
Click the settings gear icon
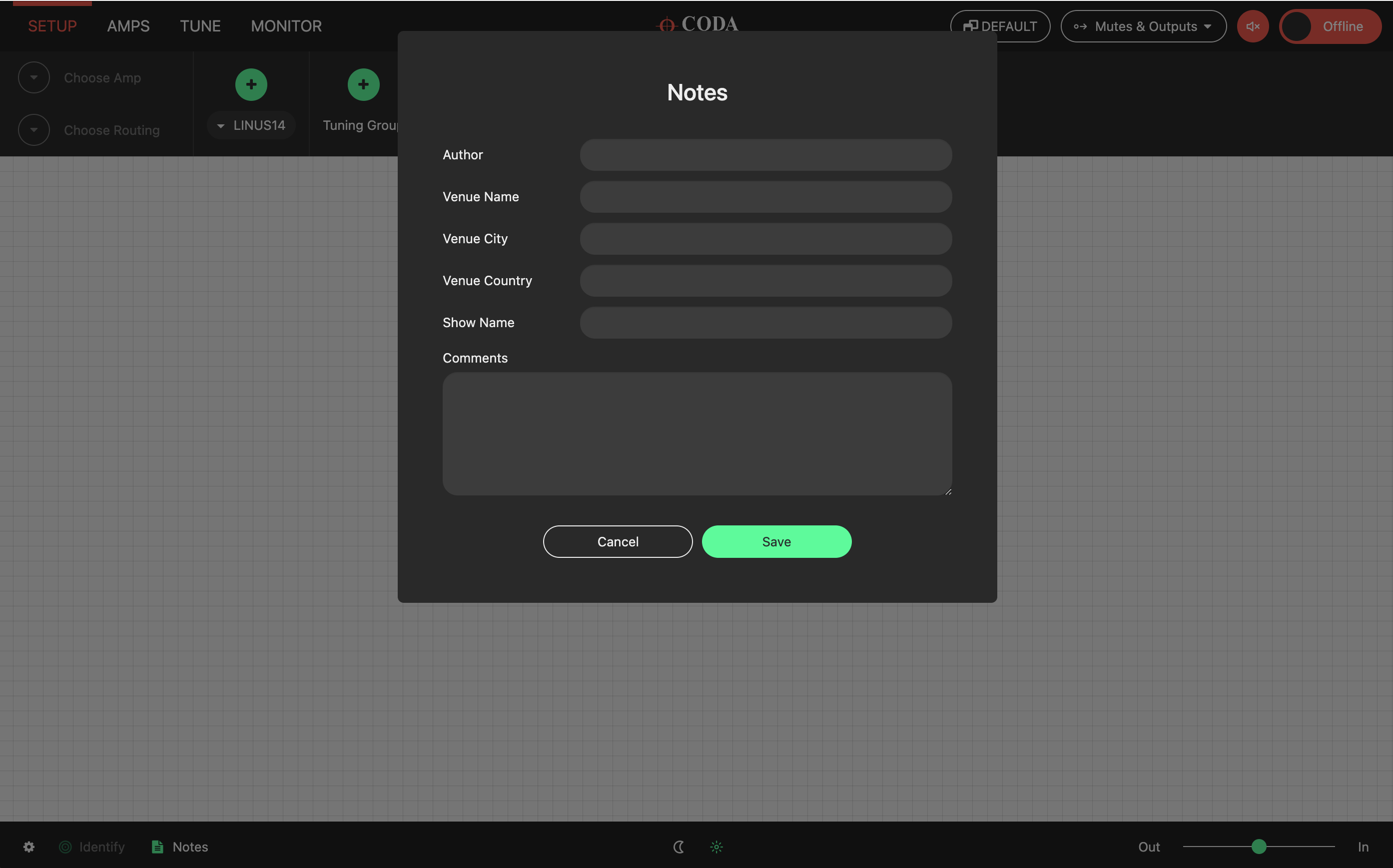pyautogui.click(x=29, y=847)
